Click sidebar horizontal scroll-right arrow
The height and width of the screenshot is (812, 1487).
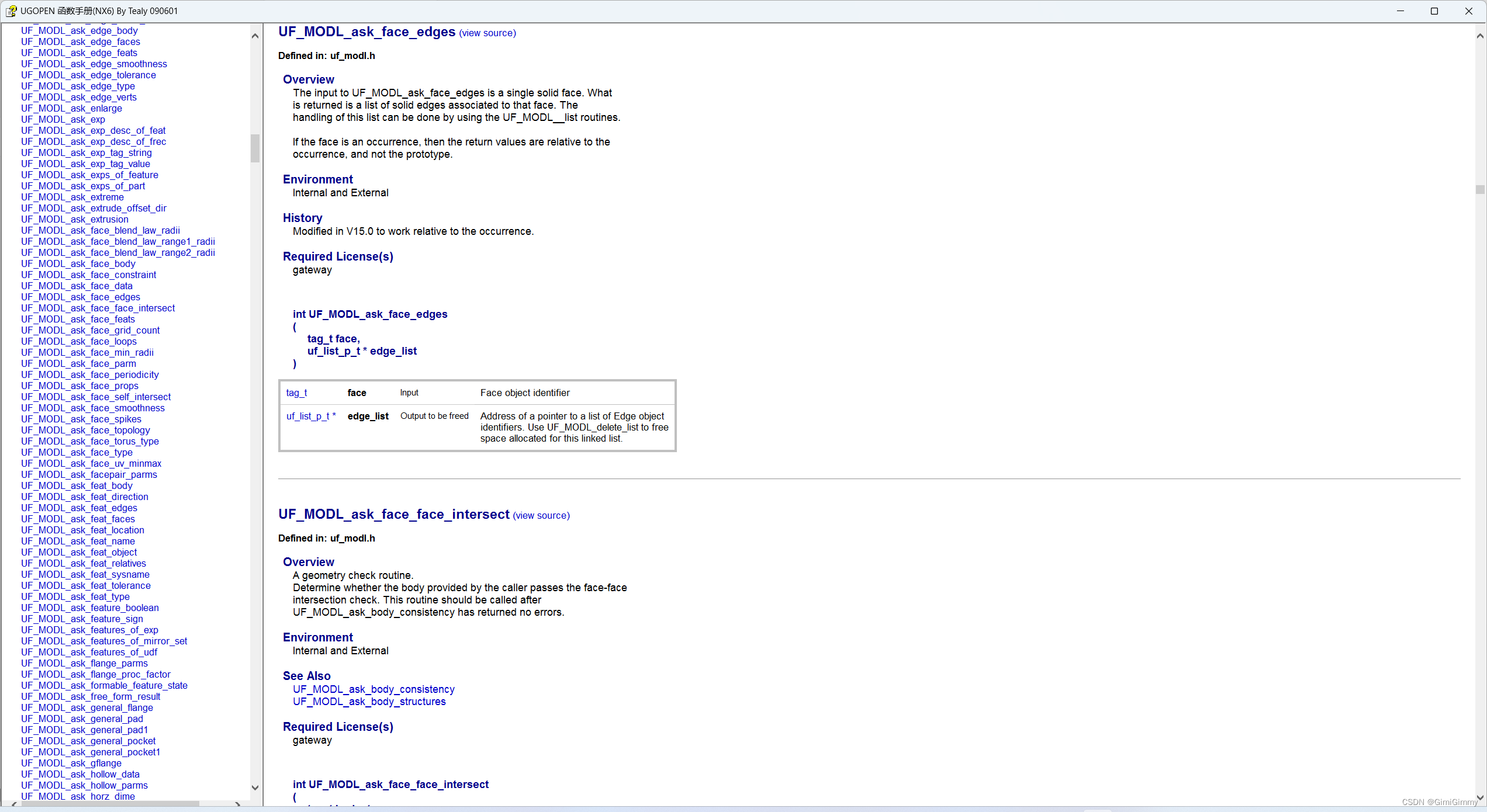(x=237, y=804)
